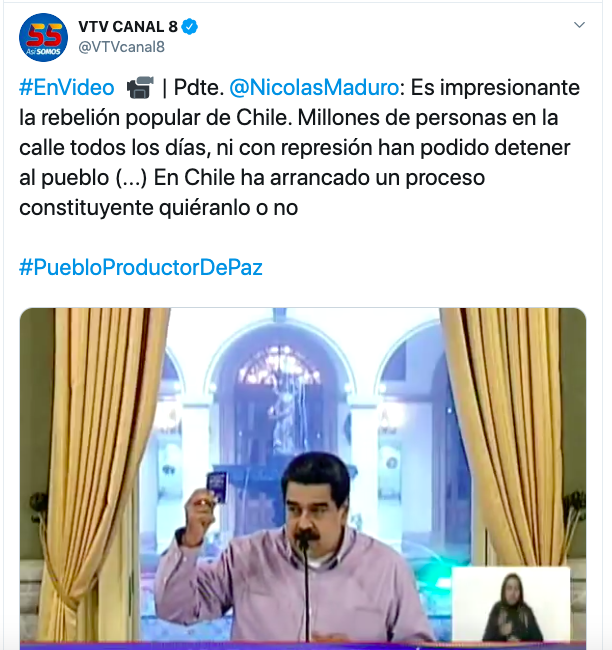The width and height of the screenshot is (612, 650).
Task: Visit the @VTVcanal8 handle link
Action: (x=121, y=47)
